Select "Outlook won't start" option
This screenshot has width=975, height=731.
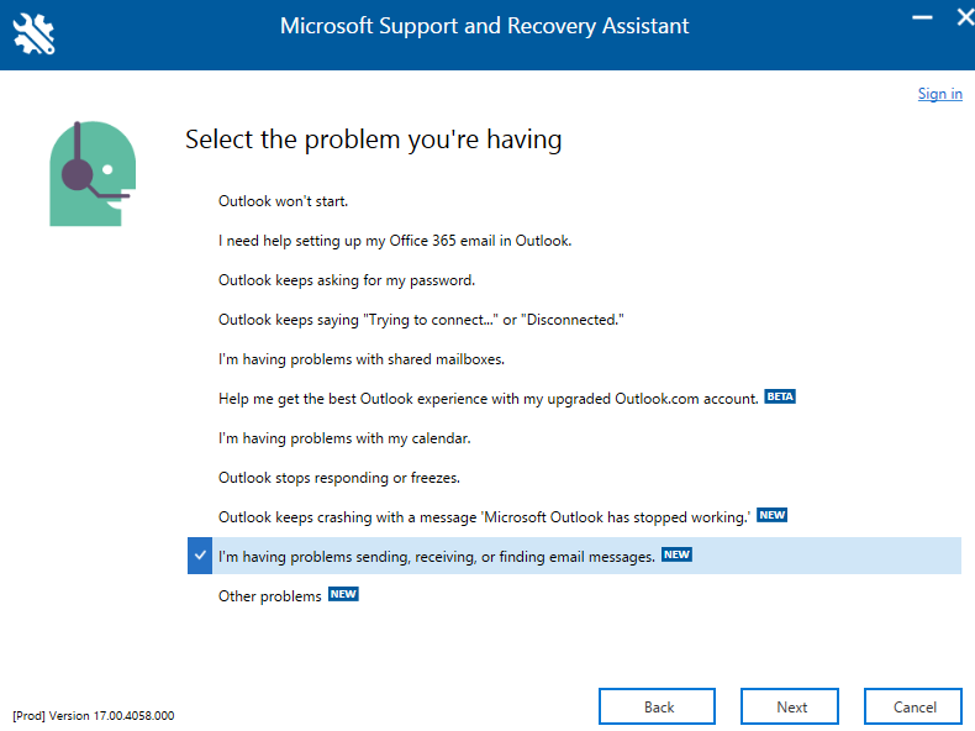[283, 201]
